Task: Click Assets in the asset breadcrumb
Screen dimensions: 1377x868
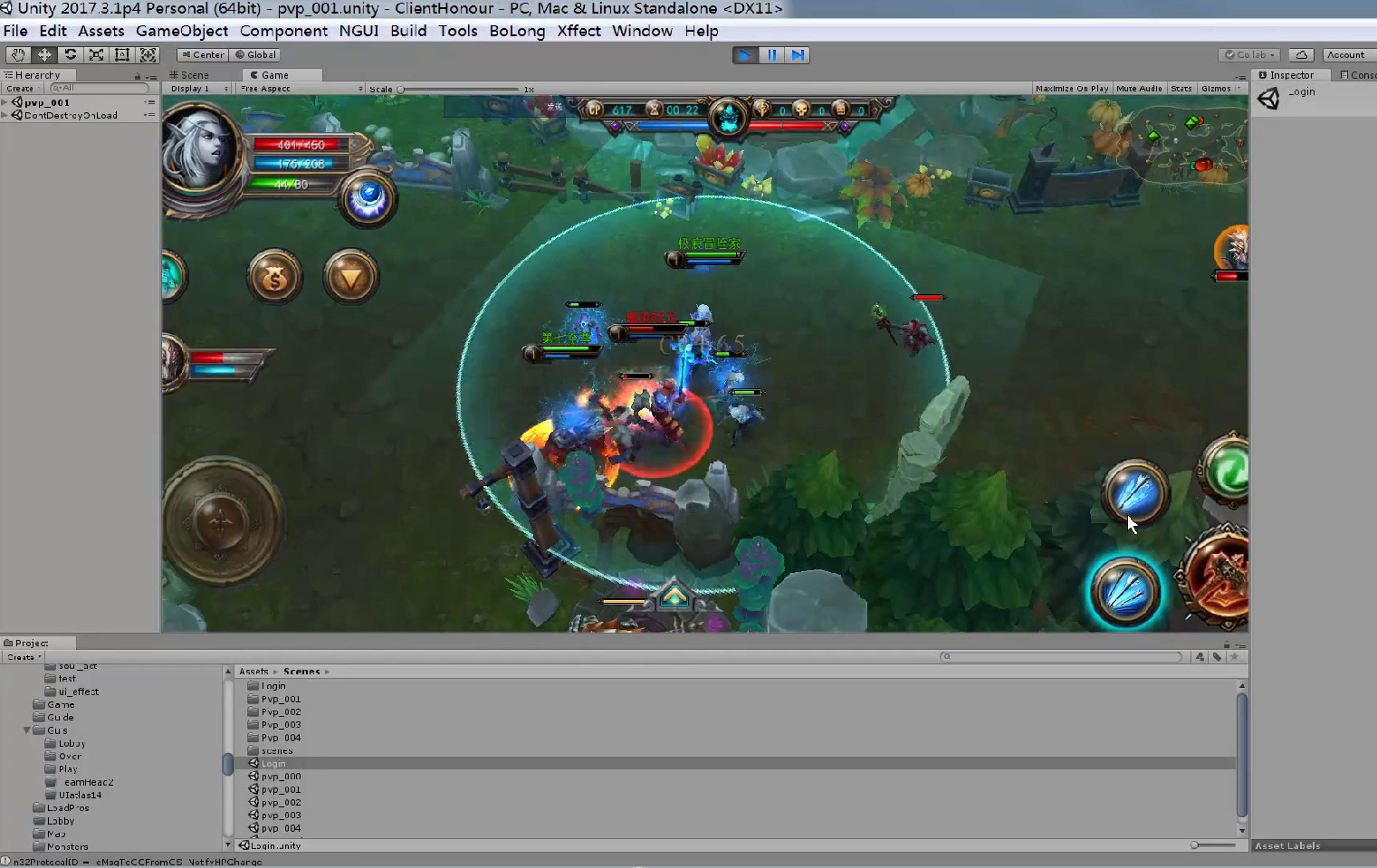Action: click(x=253, y=672)
